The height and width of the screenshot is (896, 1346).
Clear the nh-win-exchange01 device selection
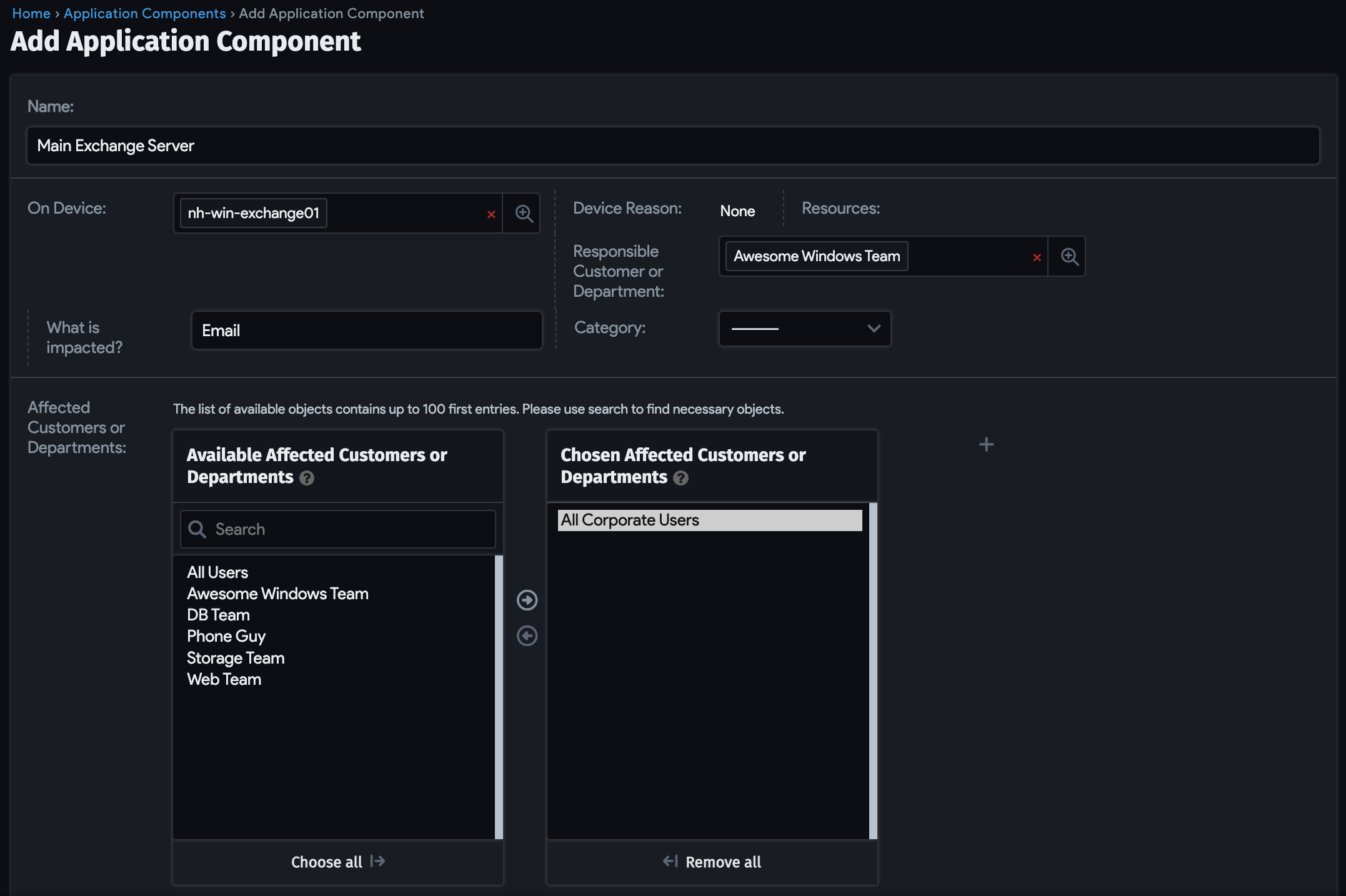[491, 214]
